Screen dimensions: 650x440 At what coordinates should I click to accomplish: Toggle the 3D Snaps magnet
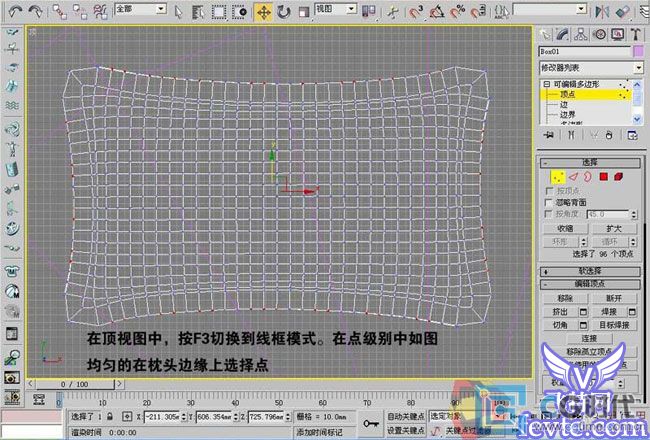[x=416, y=12]
